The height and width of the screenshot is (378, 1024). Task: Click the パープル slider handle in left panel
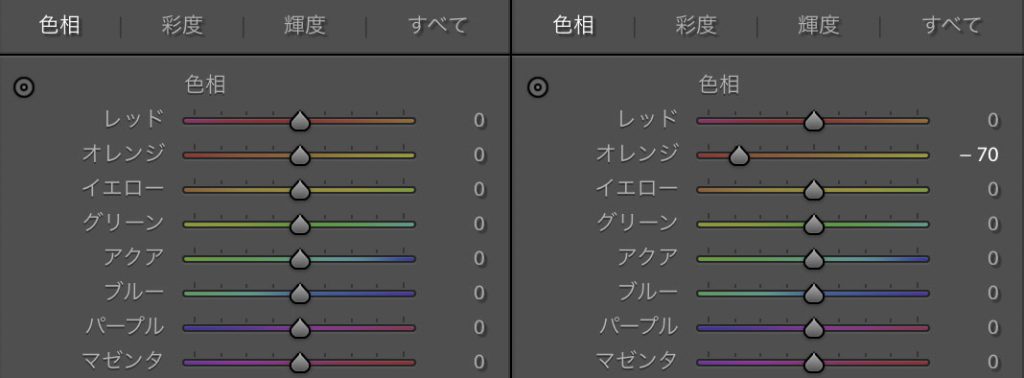300,328
